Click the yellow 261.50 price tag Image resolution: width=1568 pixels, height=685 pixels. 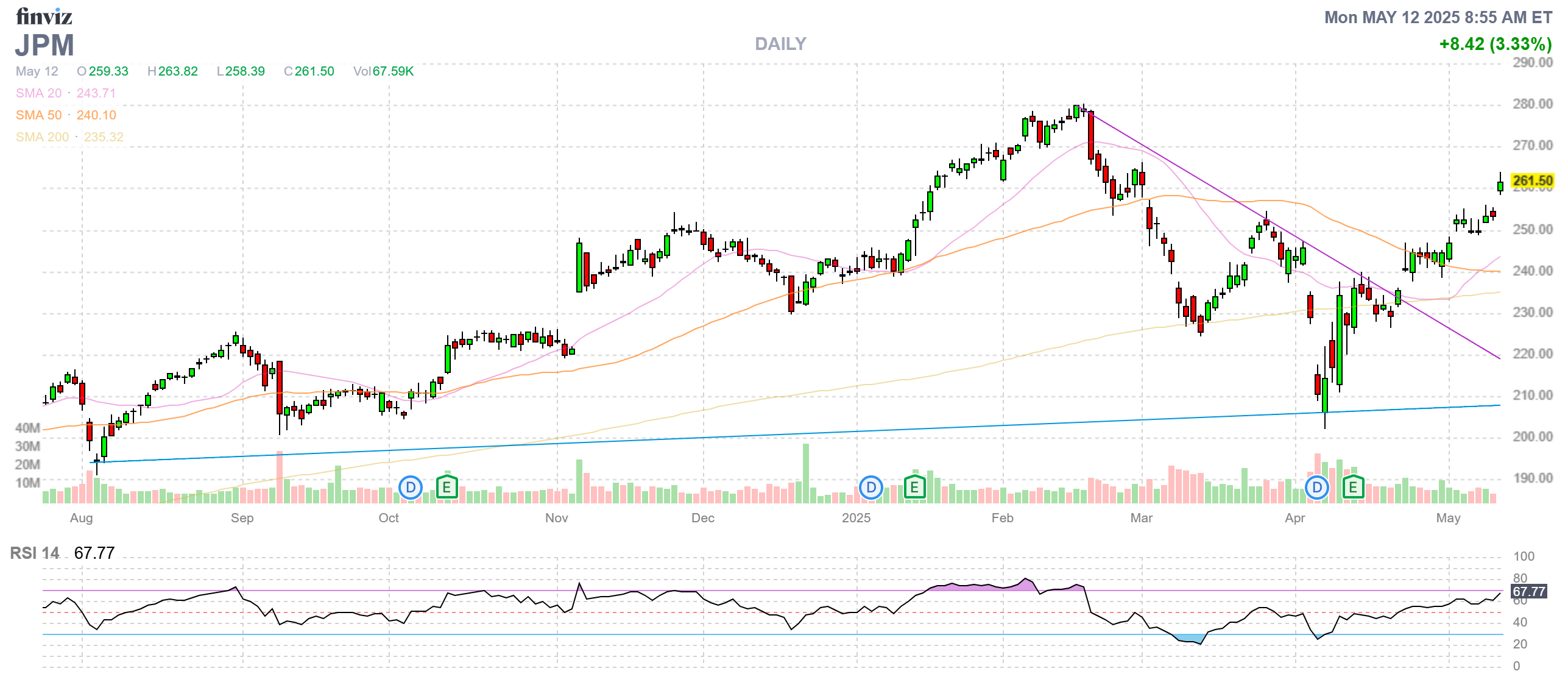click(x=1532, y=181)
